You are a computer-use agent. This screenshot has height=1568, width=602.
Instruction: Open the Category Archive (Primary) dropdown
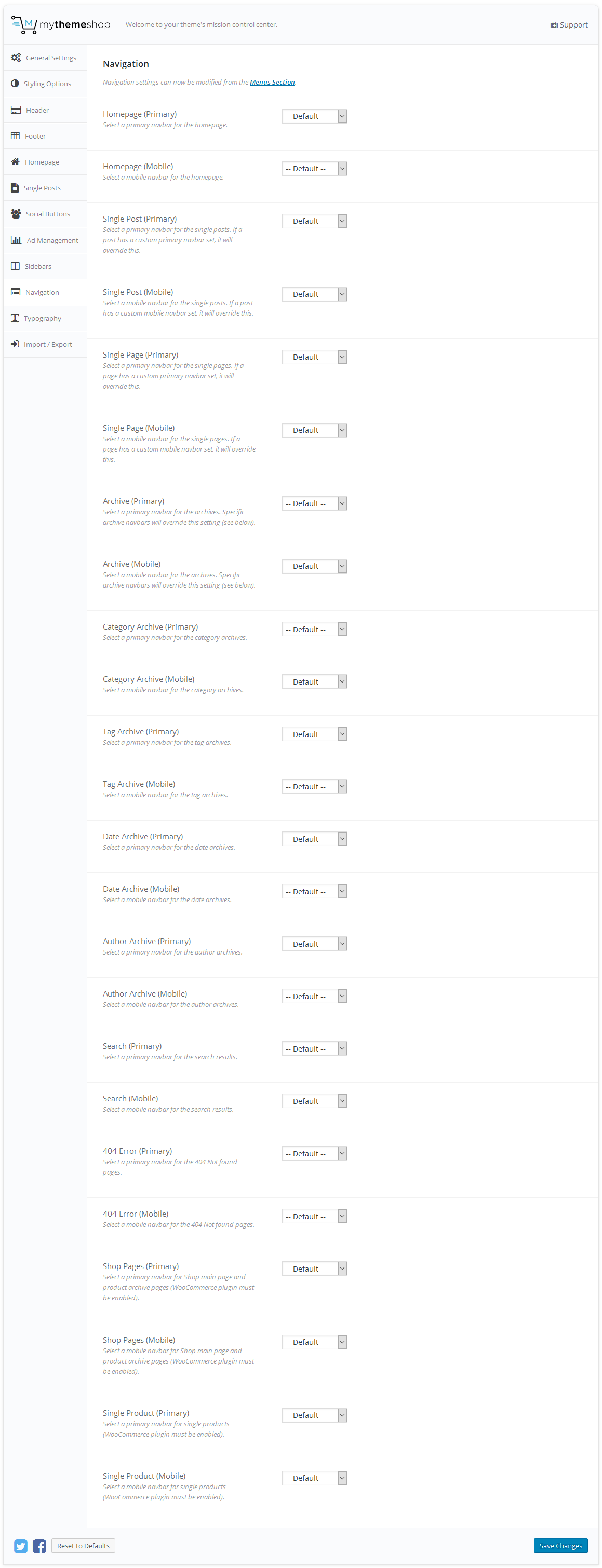tap(314, 630)
